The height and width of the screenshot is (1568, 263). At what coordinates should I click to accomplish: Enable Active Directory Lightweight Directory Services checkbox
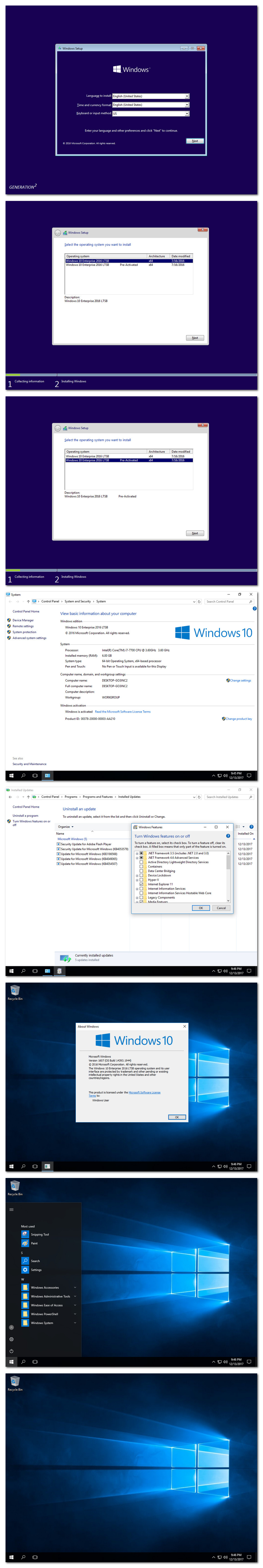(141, 862)
